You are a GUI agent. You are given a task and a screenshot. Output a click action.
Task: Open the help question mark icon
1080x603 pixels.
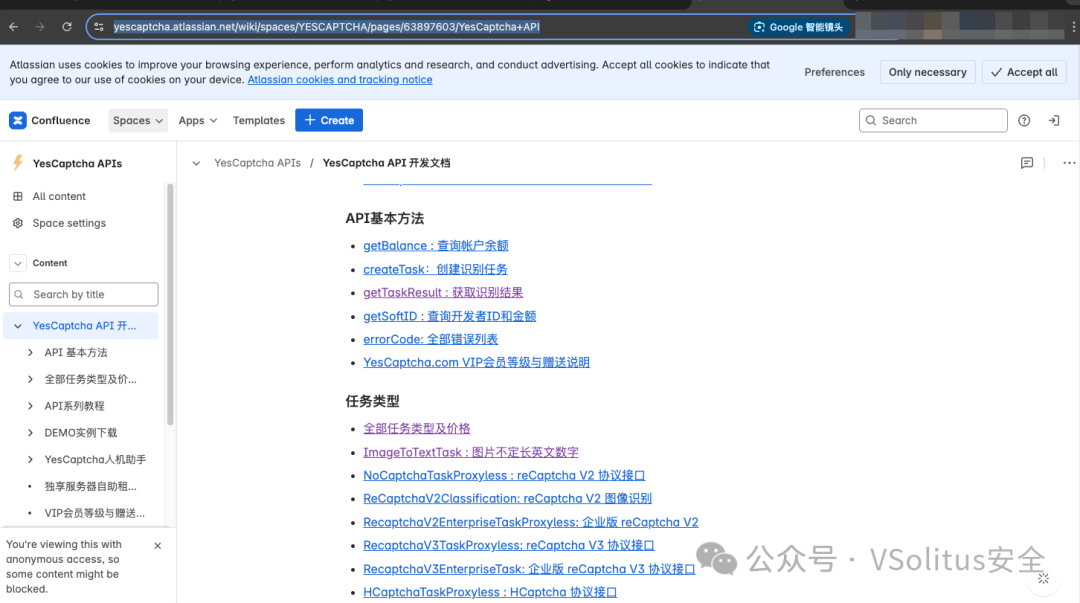click(x=1024, y=120)
